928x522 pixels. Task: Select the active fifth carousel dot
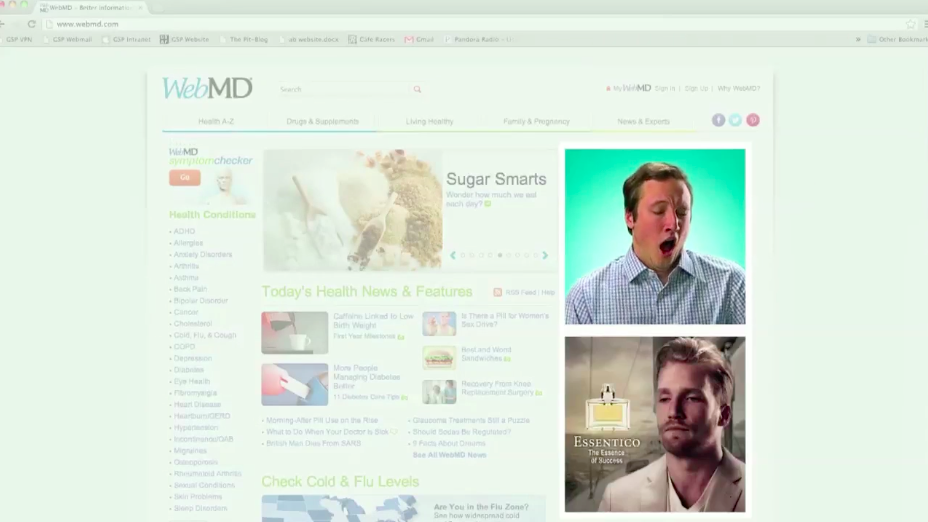[500, 255]
